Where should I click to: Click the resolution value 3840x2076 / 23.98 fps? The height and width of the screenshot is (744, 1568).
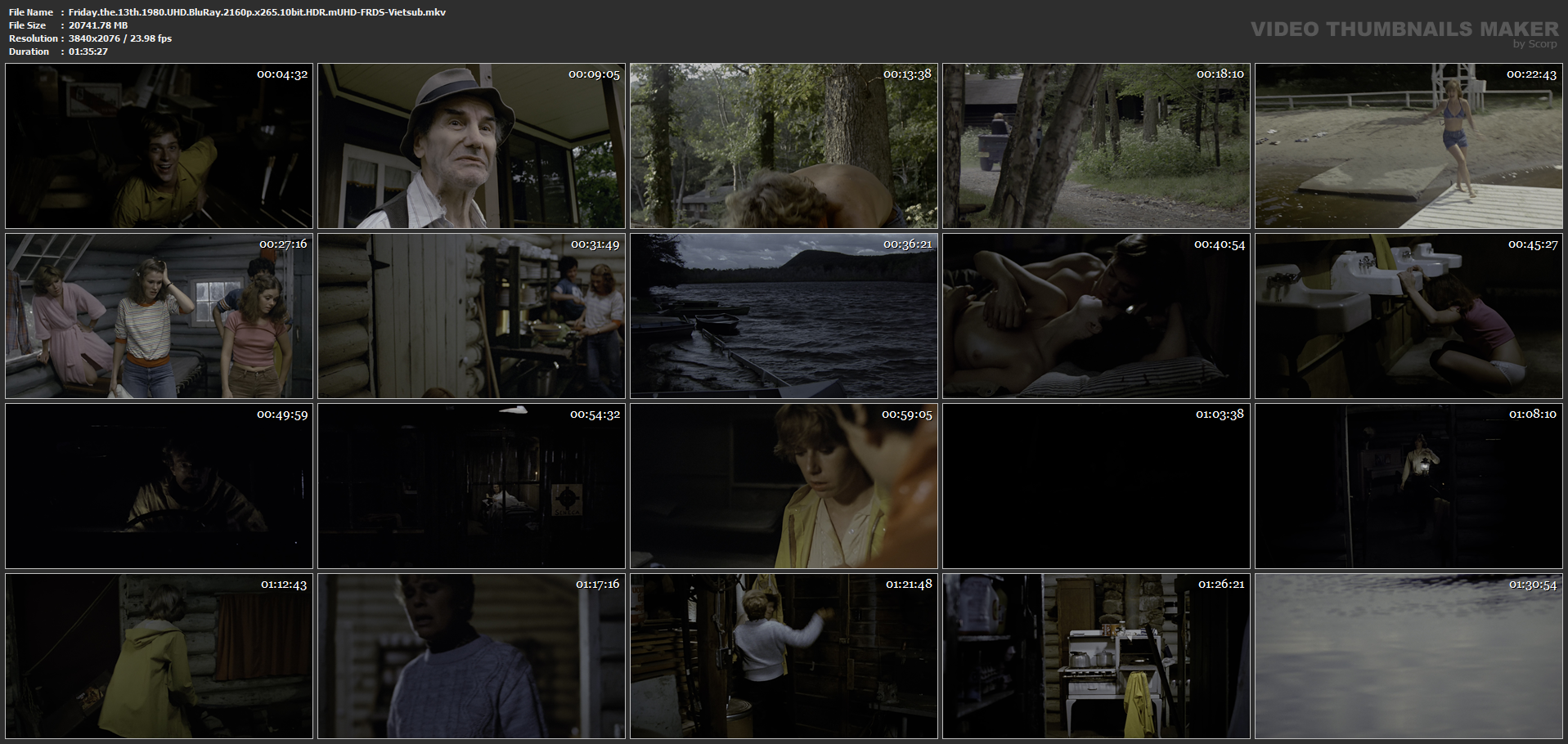tap(120, 38)
